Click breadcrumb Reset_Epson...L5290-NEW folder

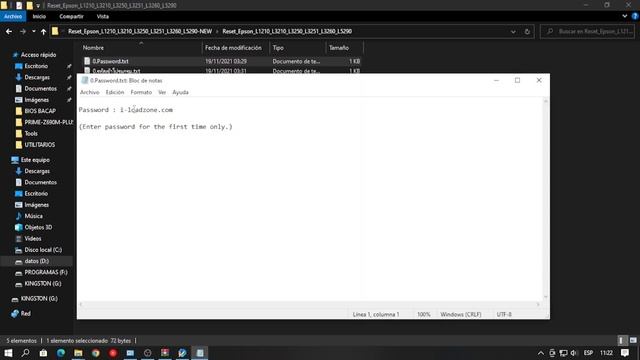pos(140,31)
